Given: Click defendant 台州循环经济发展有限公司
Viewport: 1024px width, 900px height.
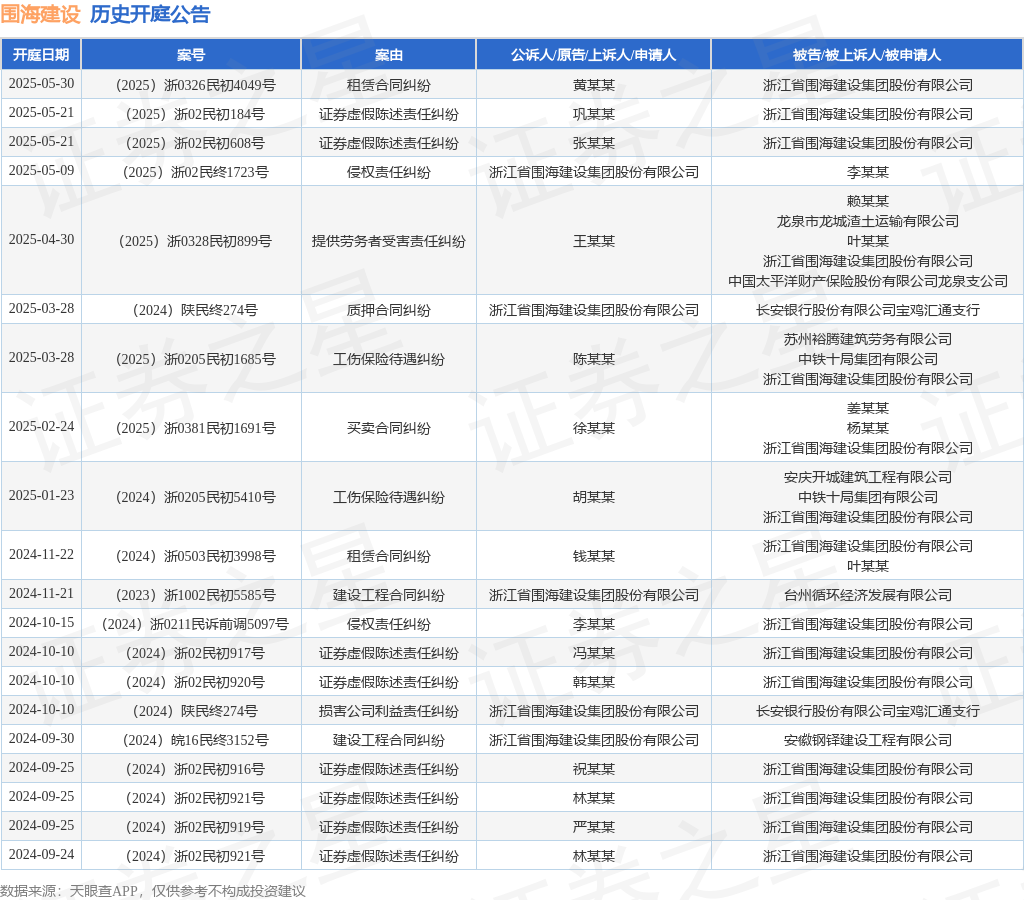Looking at the screenshot, I should 867,596.
